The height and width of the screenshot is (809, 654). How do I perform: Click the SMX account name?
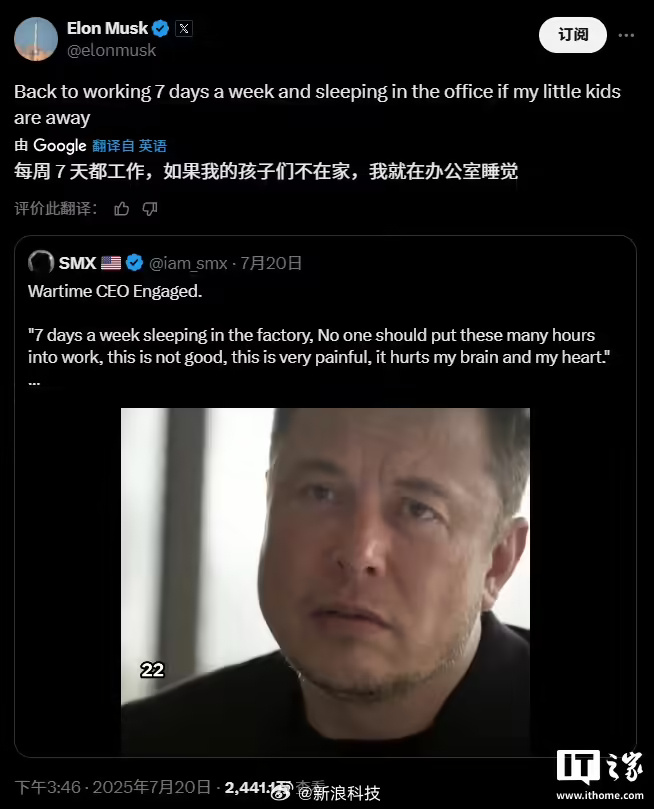77,263
